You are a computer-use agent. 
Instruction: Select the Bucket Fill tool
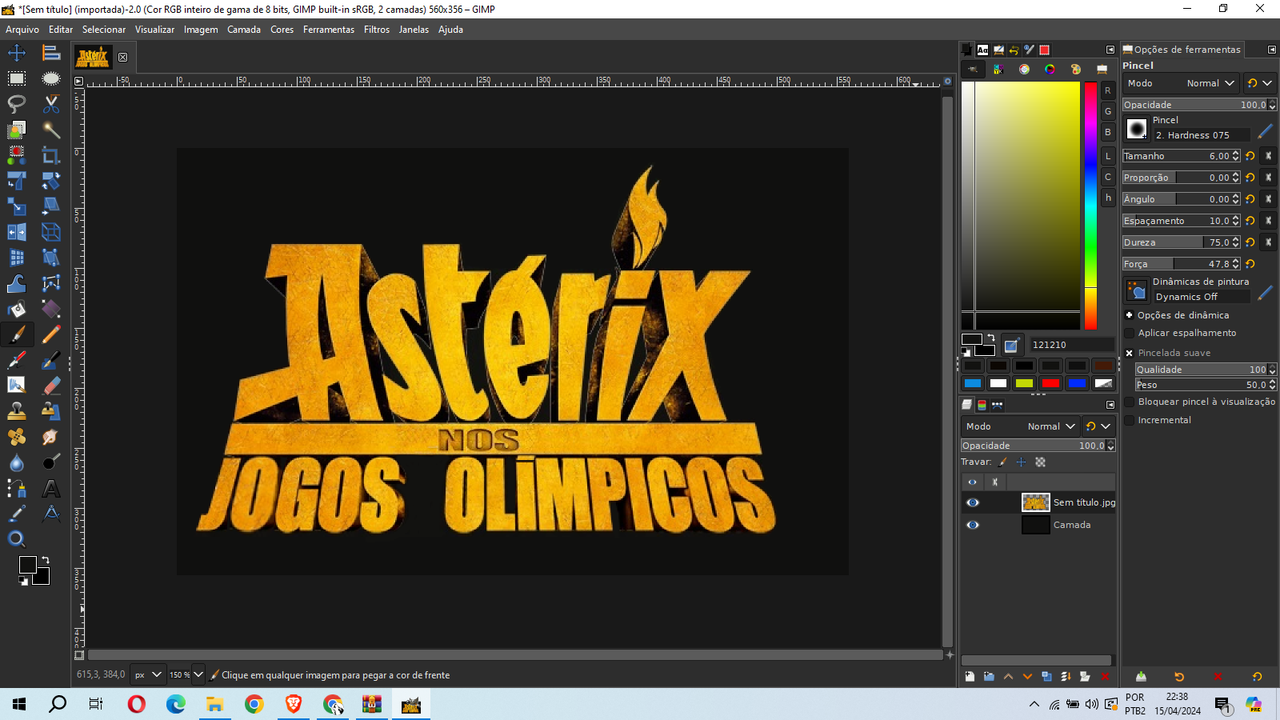(17, 309)
